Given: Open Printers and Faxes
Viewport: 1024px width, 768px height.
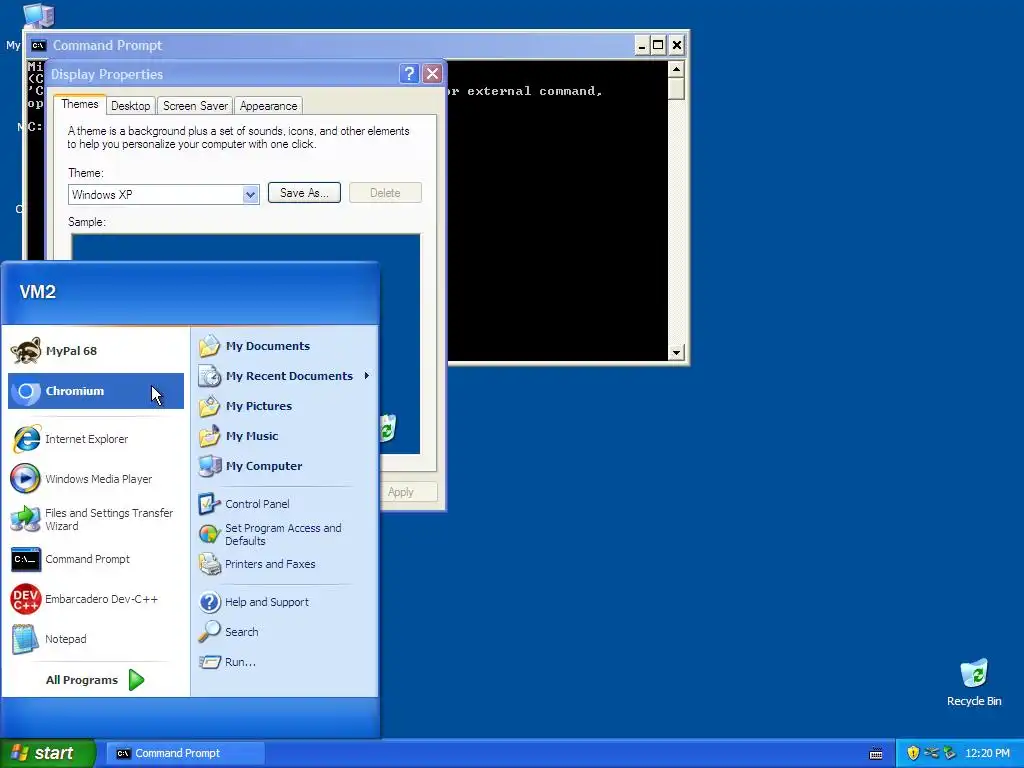Looking at the screenshot, I should (285, 564).
